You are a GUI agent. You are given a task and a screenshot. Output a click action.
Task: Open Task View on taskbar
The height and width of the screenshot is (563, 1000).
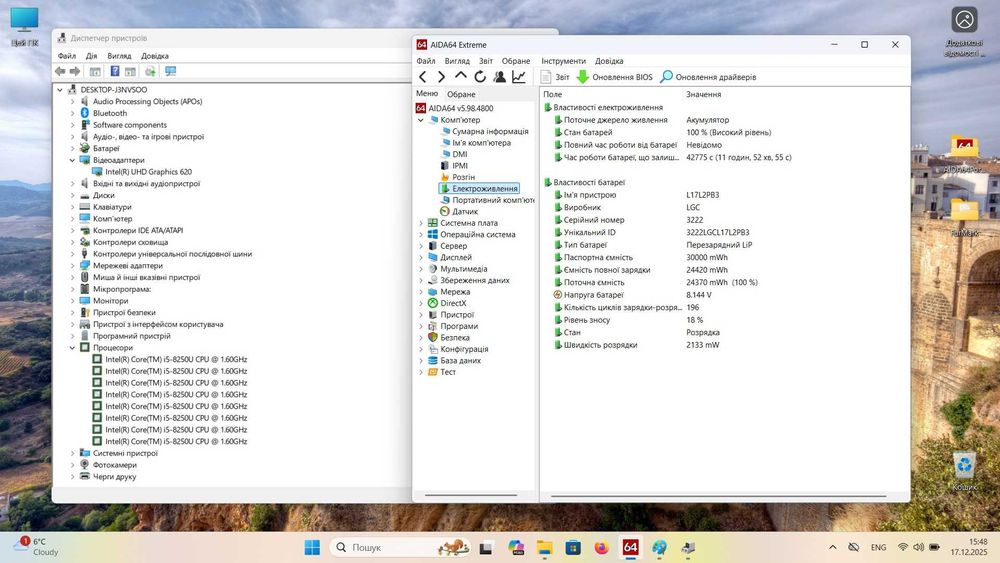click(486, 548)
